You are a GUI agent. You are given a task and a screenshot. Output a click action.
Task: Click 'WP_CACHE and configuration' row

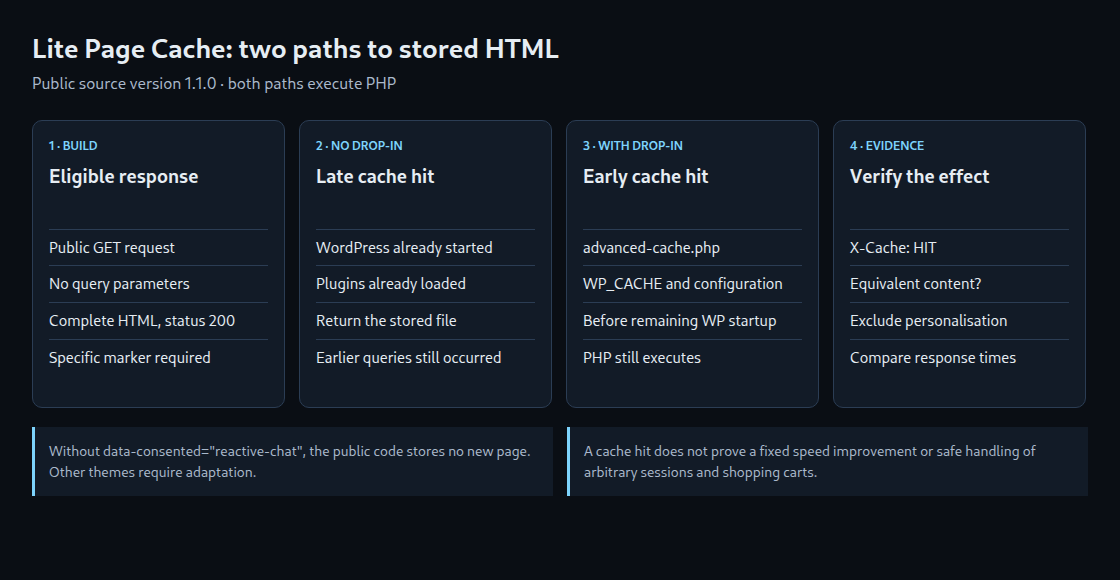click(x=692, y=284)
